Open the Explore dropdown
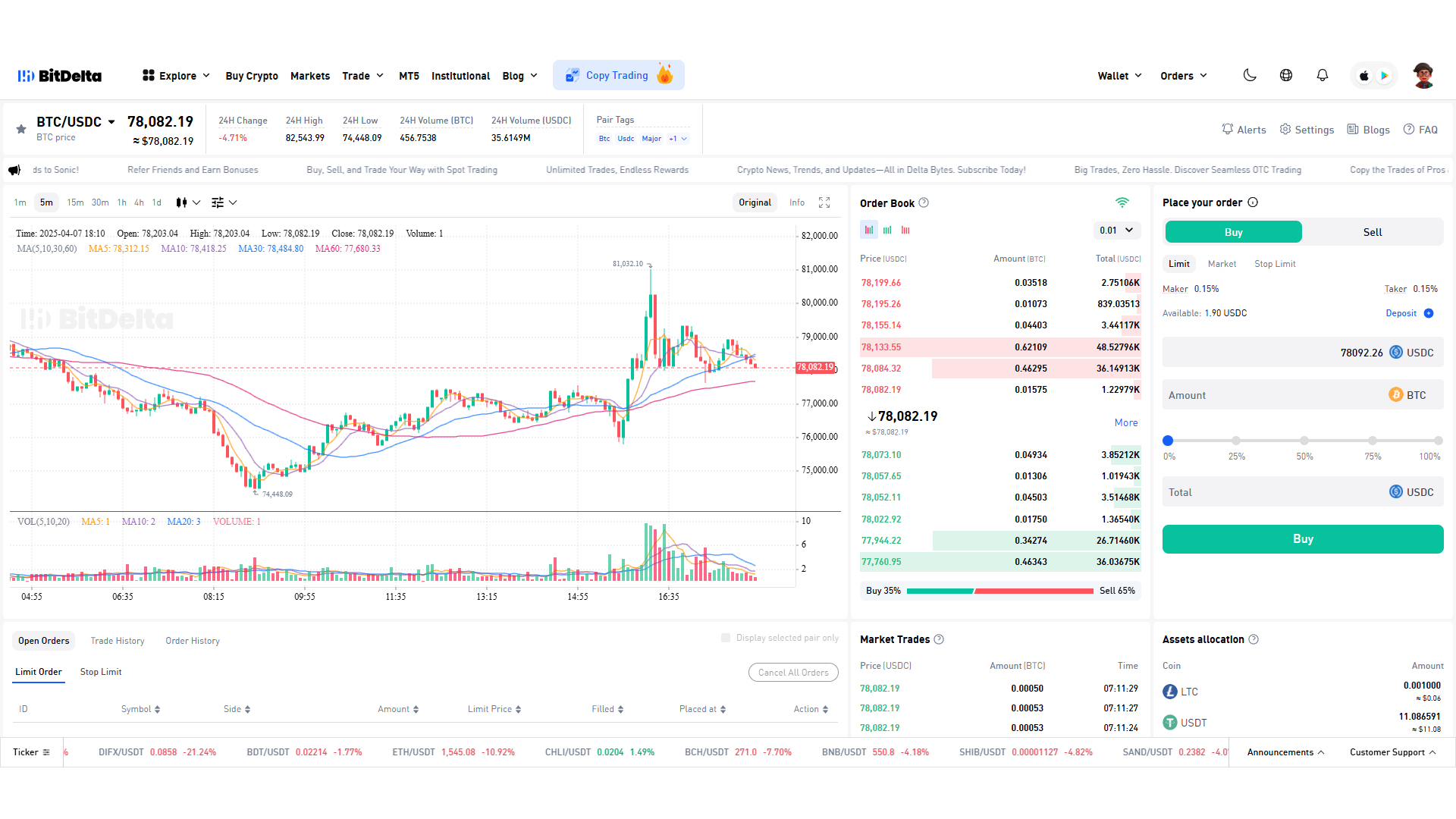This screenshot has width=1456, height=819. click(x=176, y=76)
